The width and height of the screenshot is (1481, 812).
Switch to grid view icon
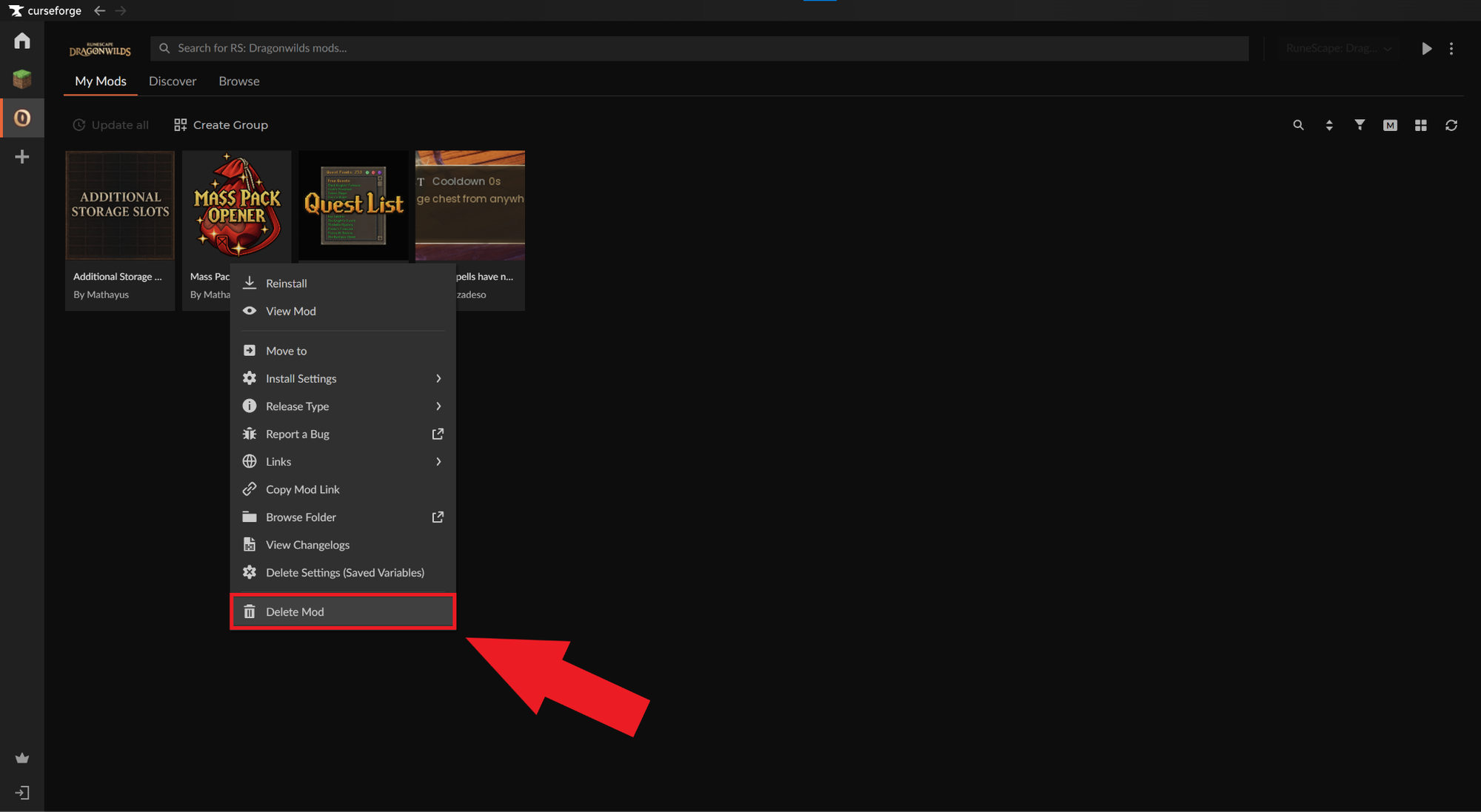[x=1420, y=125]
